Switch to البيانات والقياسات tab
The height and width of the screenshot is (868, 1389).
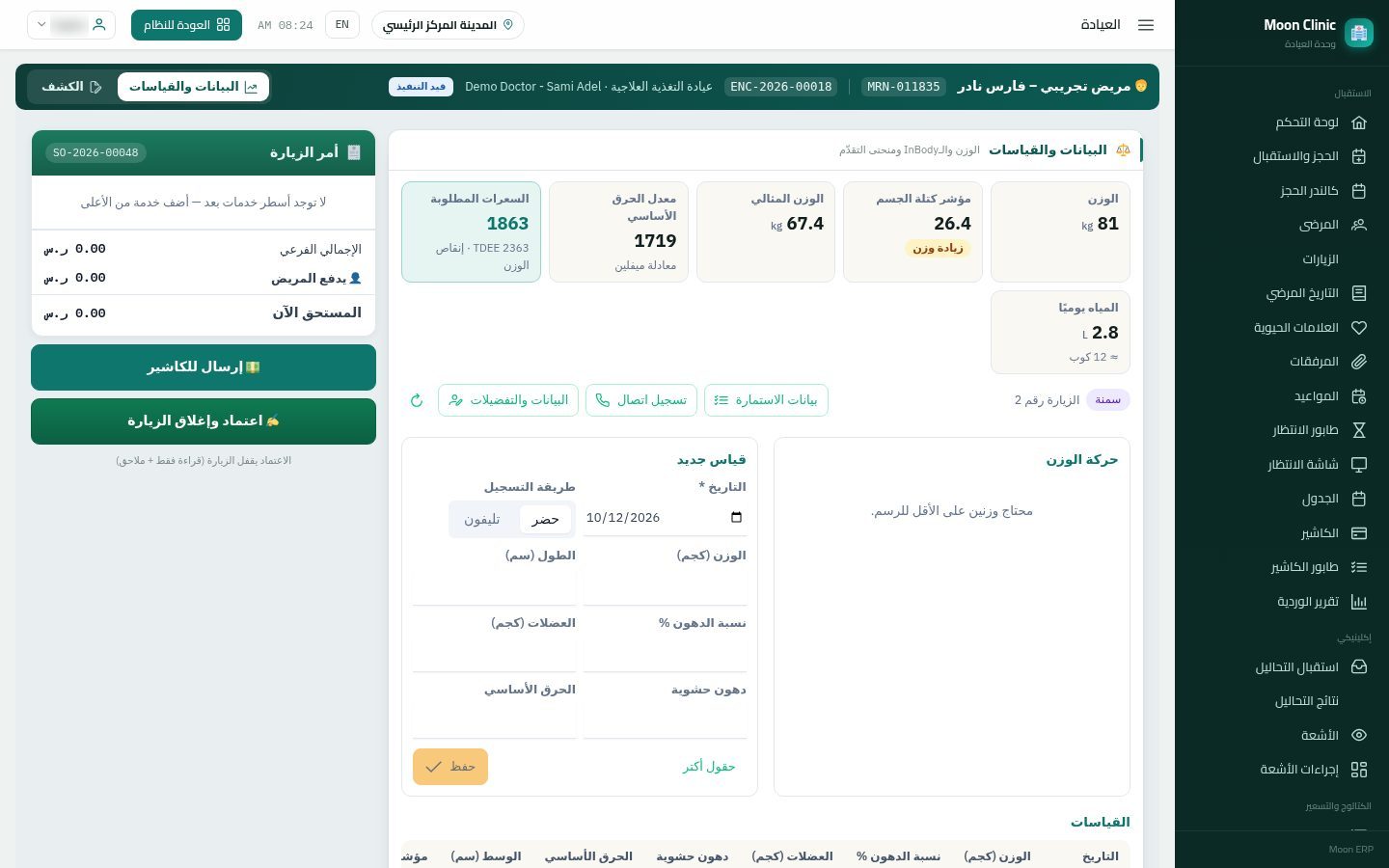(193, 87)
